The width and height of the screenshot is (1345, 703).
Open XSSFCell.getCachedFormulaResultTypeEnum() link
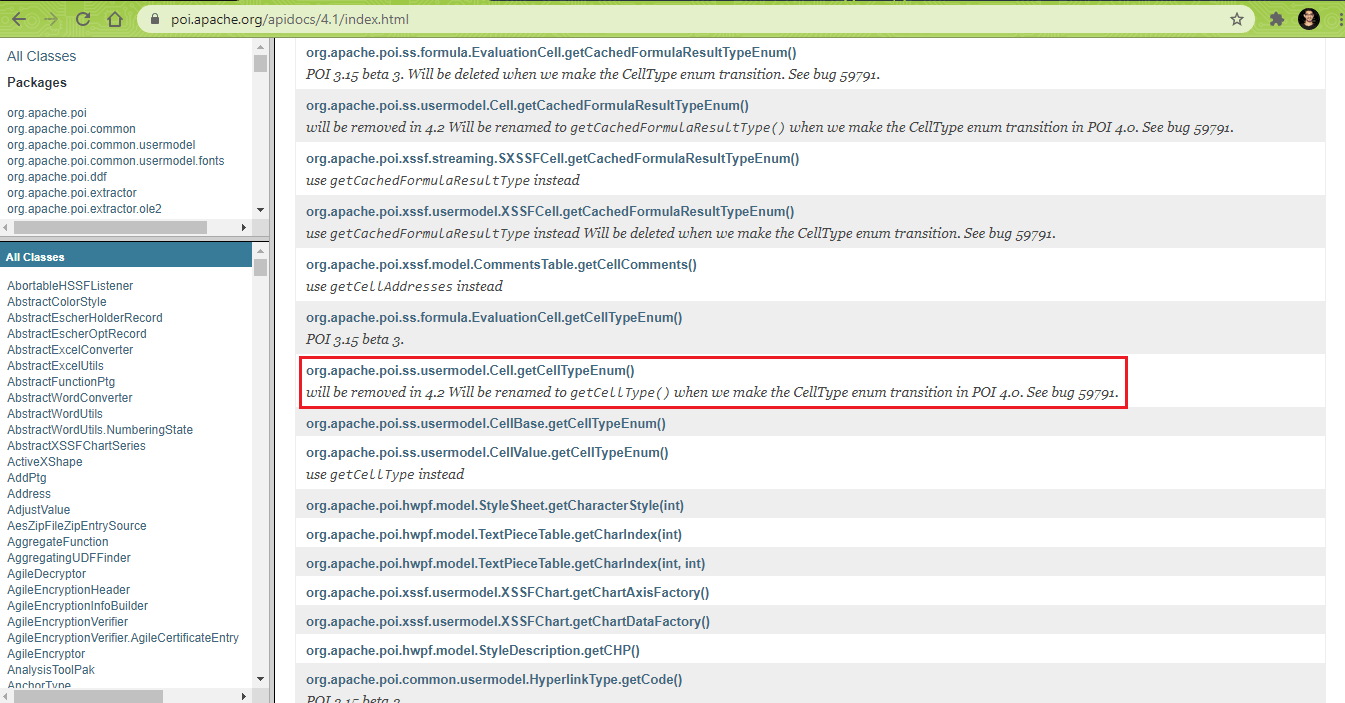[x=550, y=211]
